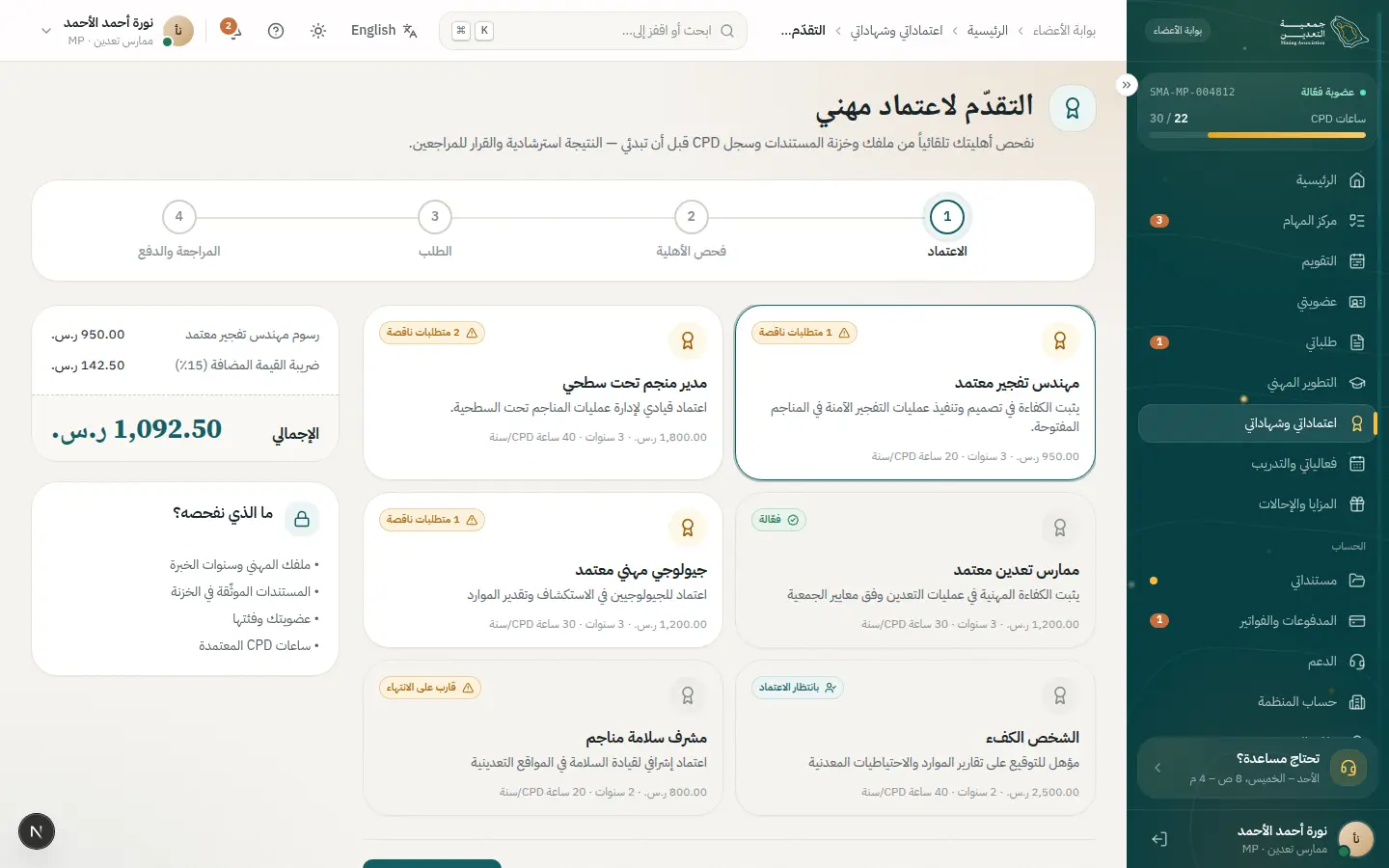This screenshot has width=1389, height=868.
Task: Click بوابة الأعضاء pill in sidebar header
Action: point(1178,31)
